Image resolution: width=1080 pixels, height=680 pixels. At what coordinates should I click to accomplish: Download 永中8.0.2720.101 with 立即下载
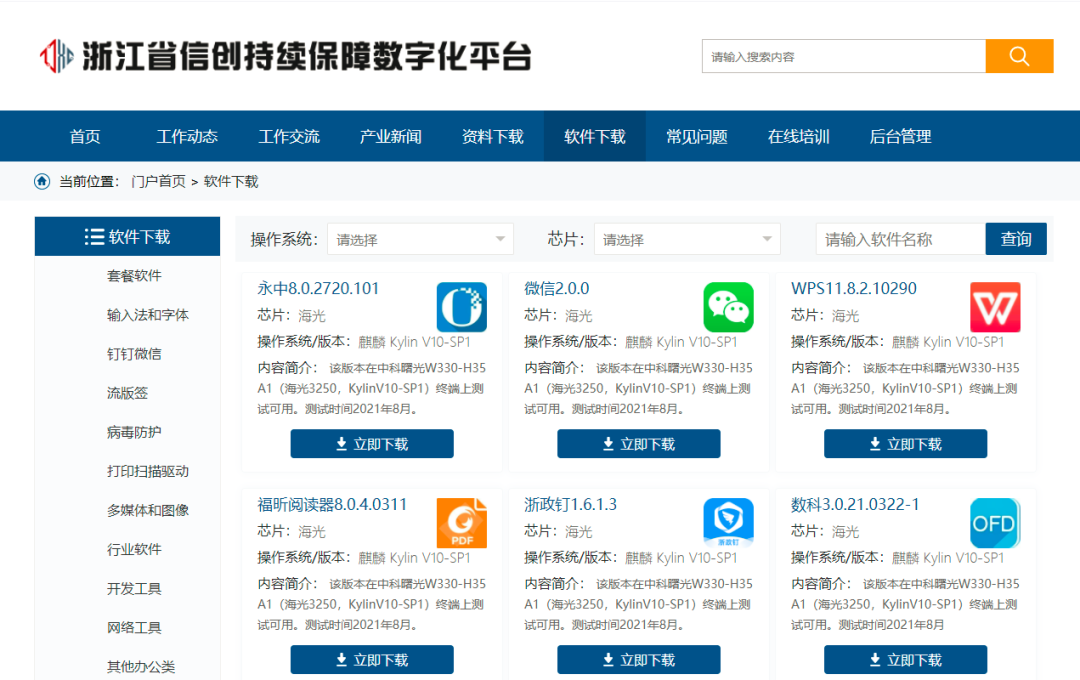point(372,444)
